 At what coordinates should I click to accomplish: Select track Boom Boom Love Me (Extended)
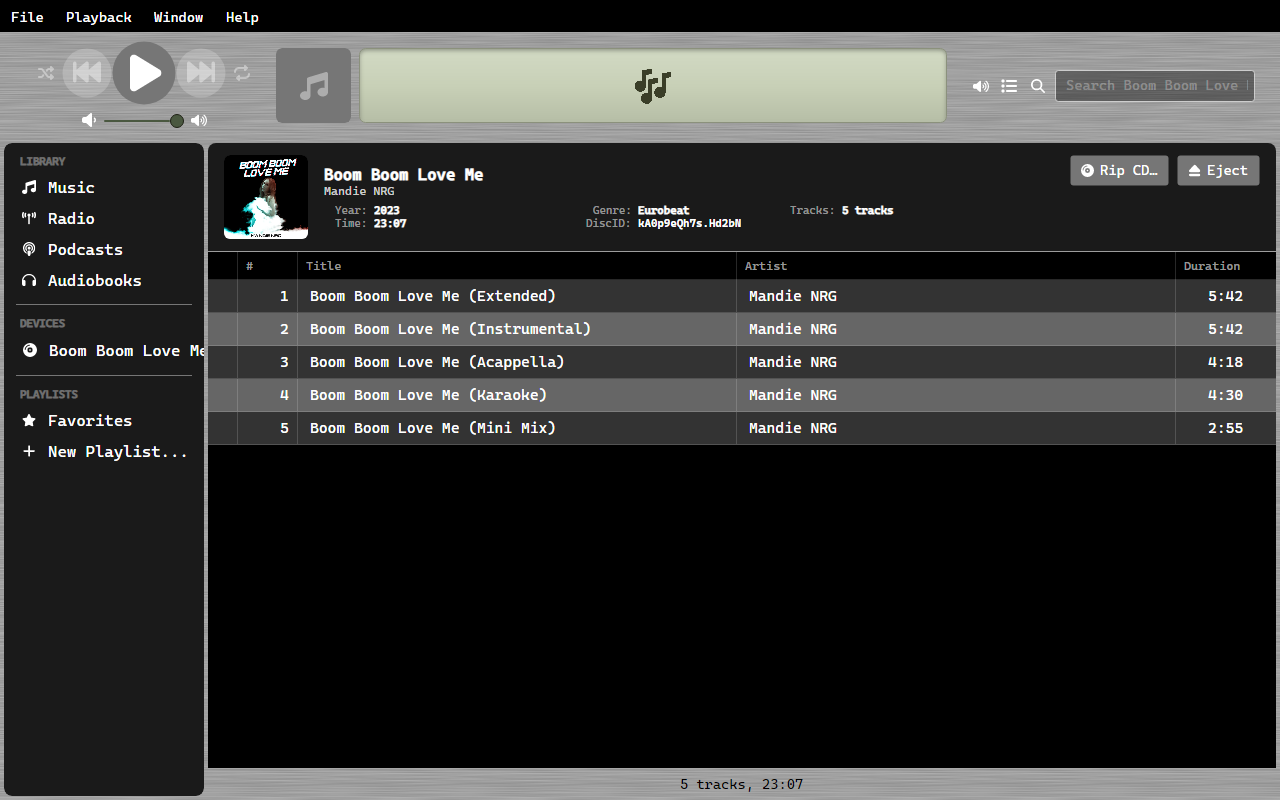744,296
